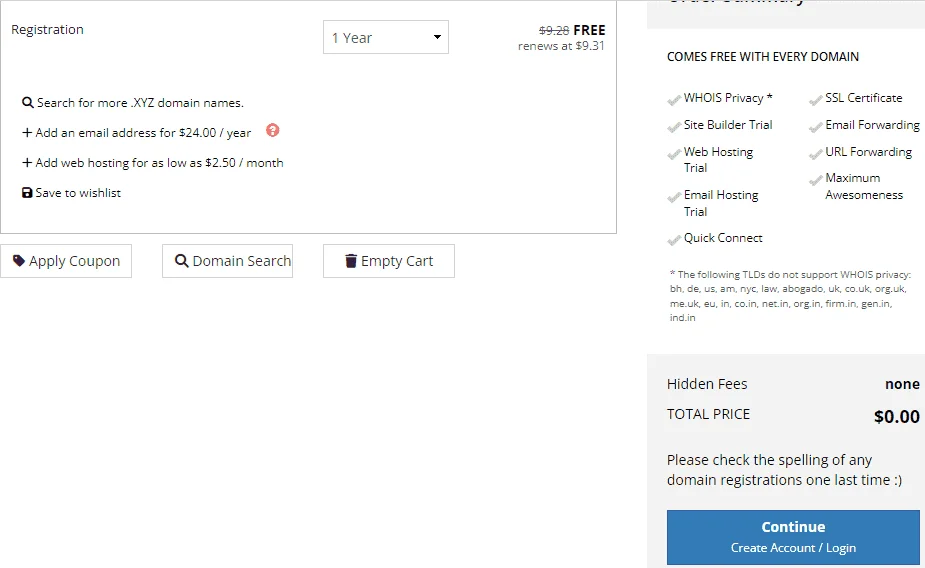This screenshot has height=568, width=925.
Task: Click the SSL Certificate text
Action: coord(864,98)
